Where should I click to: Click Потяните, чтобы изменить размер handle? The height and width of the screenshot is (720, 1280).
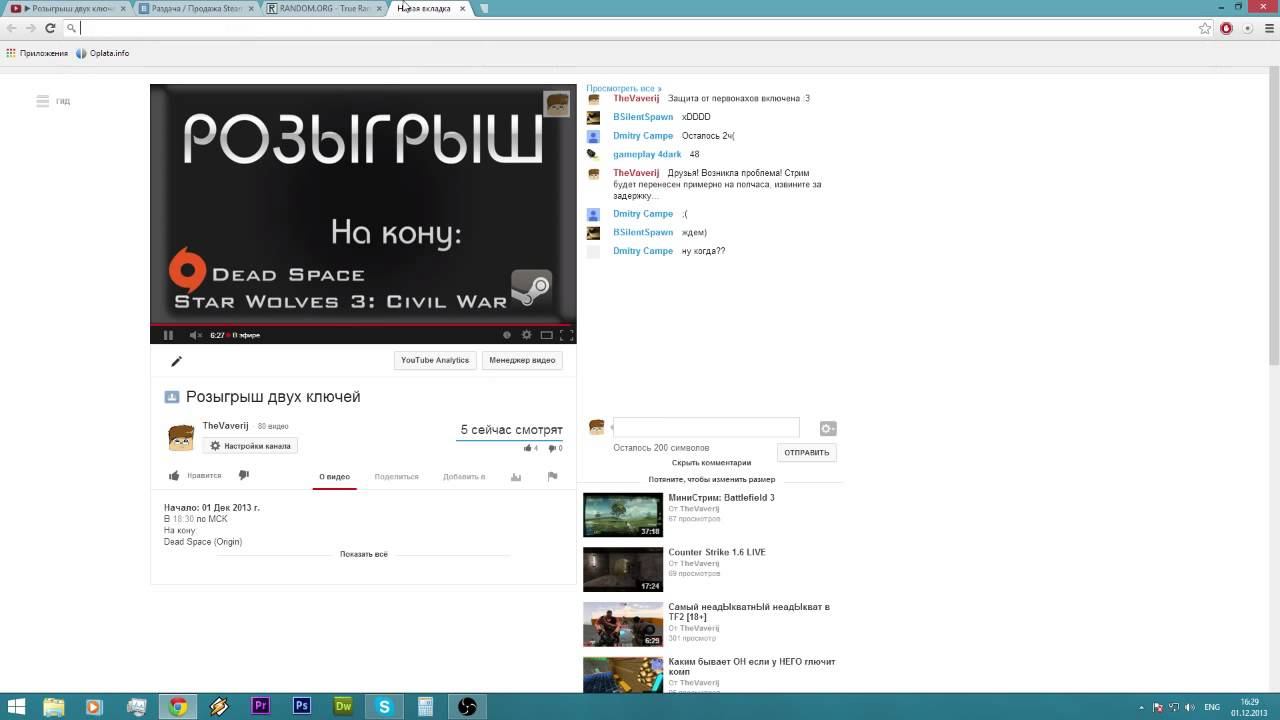(x=711, y=480)
